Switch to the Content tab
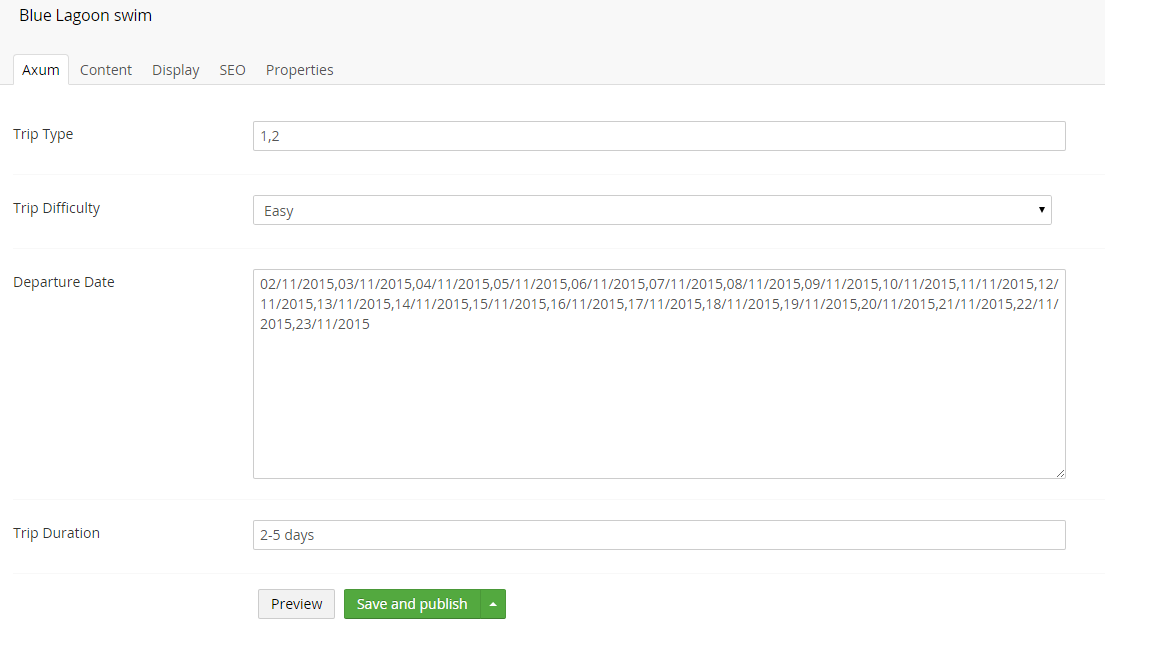 coord(106,70)
